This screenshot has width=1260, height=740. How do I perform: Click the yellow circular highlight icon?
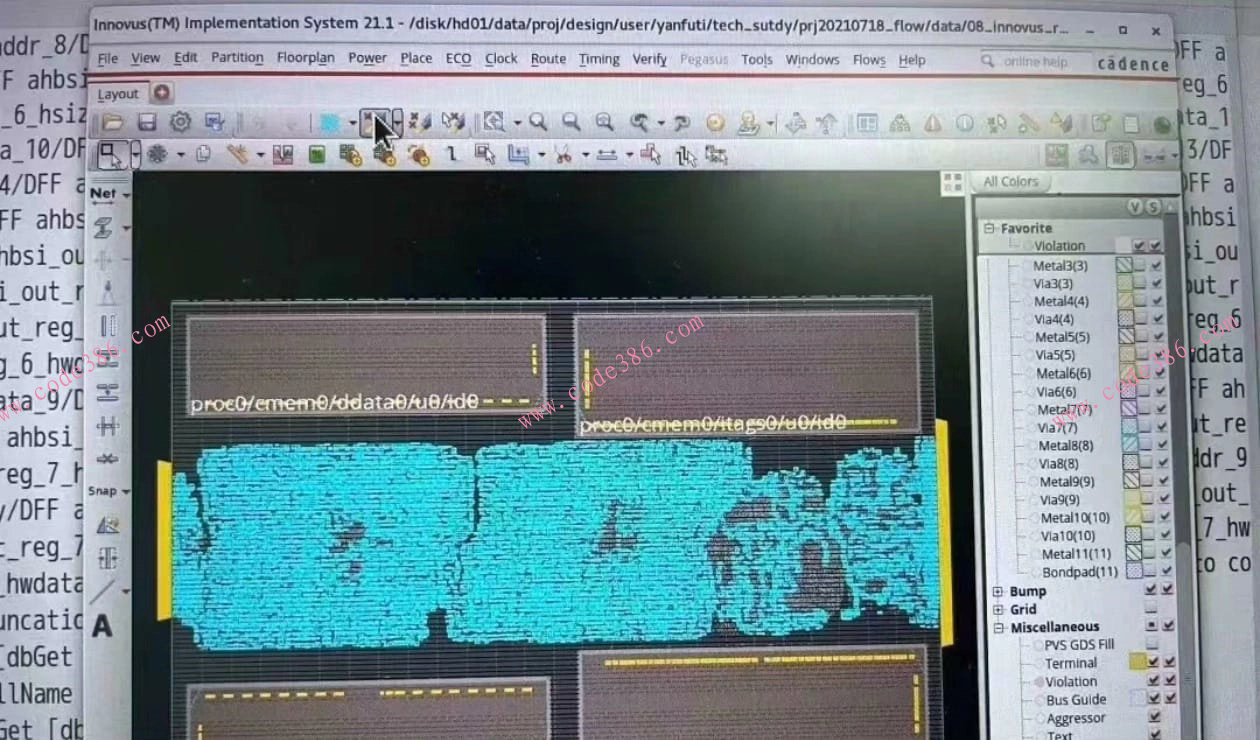tap(715, 122)
